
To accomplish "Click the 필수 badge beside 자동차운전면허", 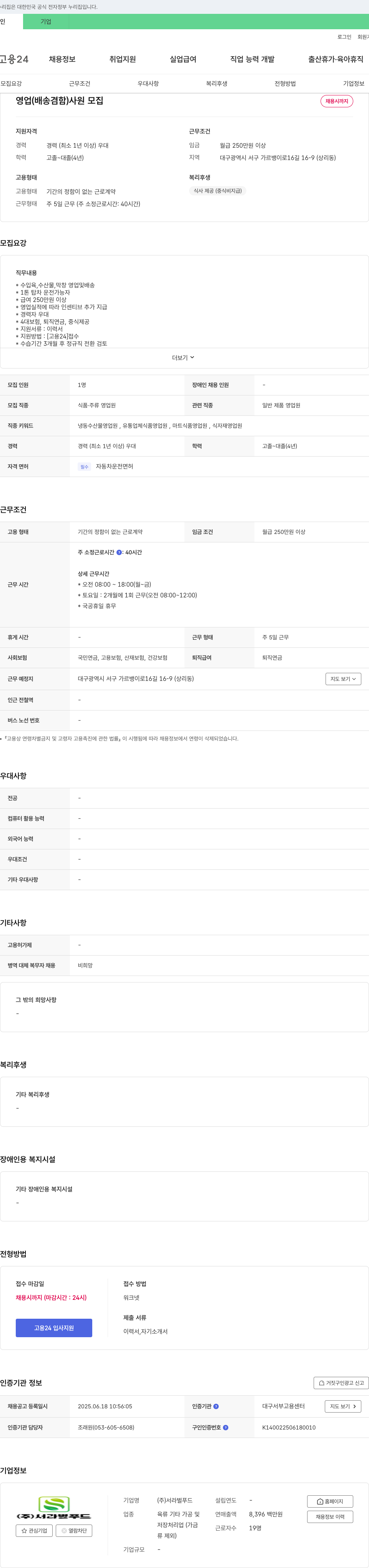I will click(85, 467).
